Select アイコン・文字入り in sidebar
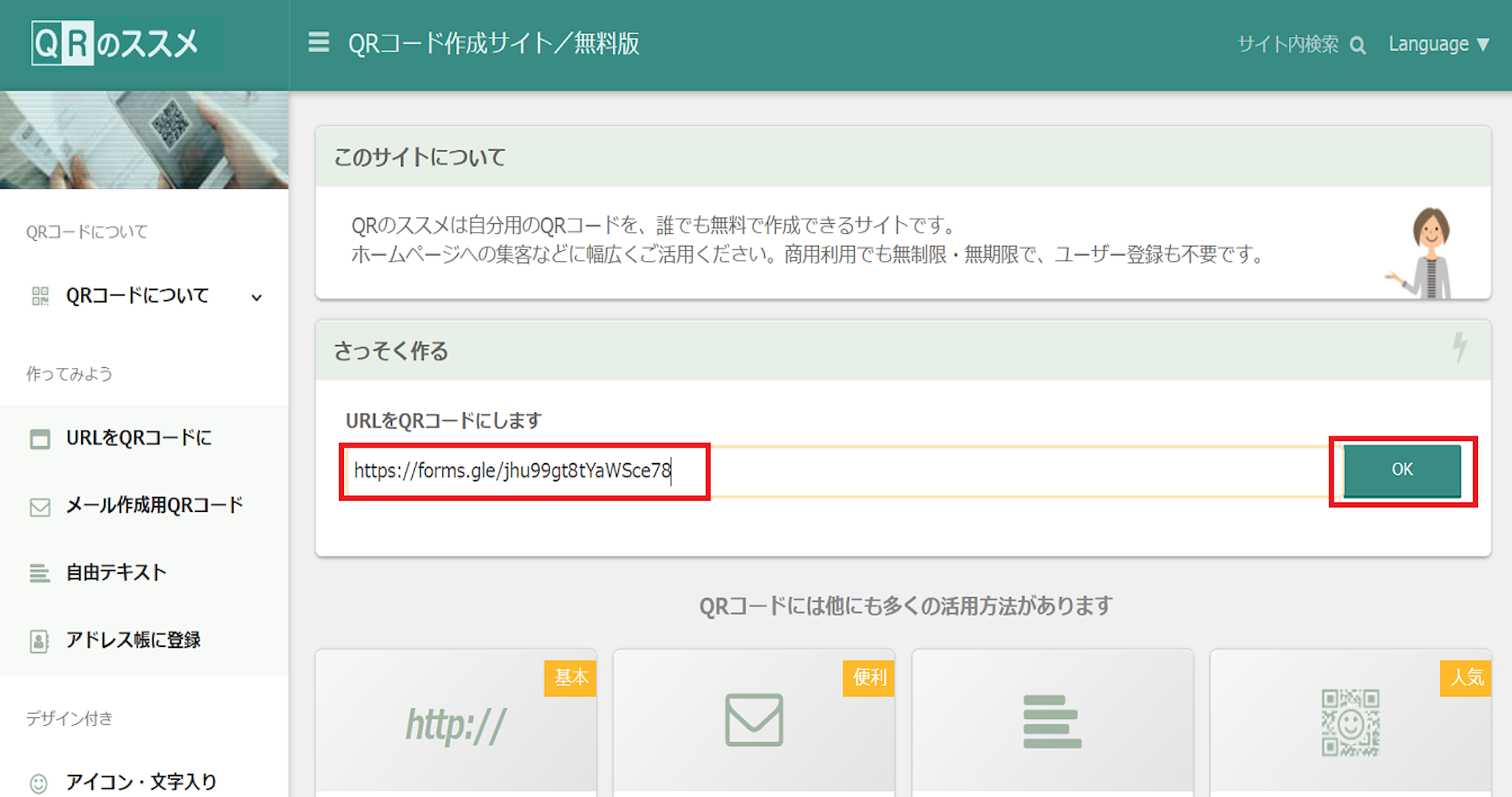1512x797 pixels. [141, 781]
